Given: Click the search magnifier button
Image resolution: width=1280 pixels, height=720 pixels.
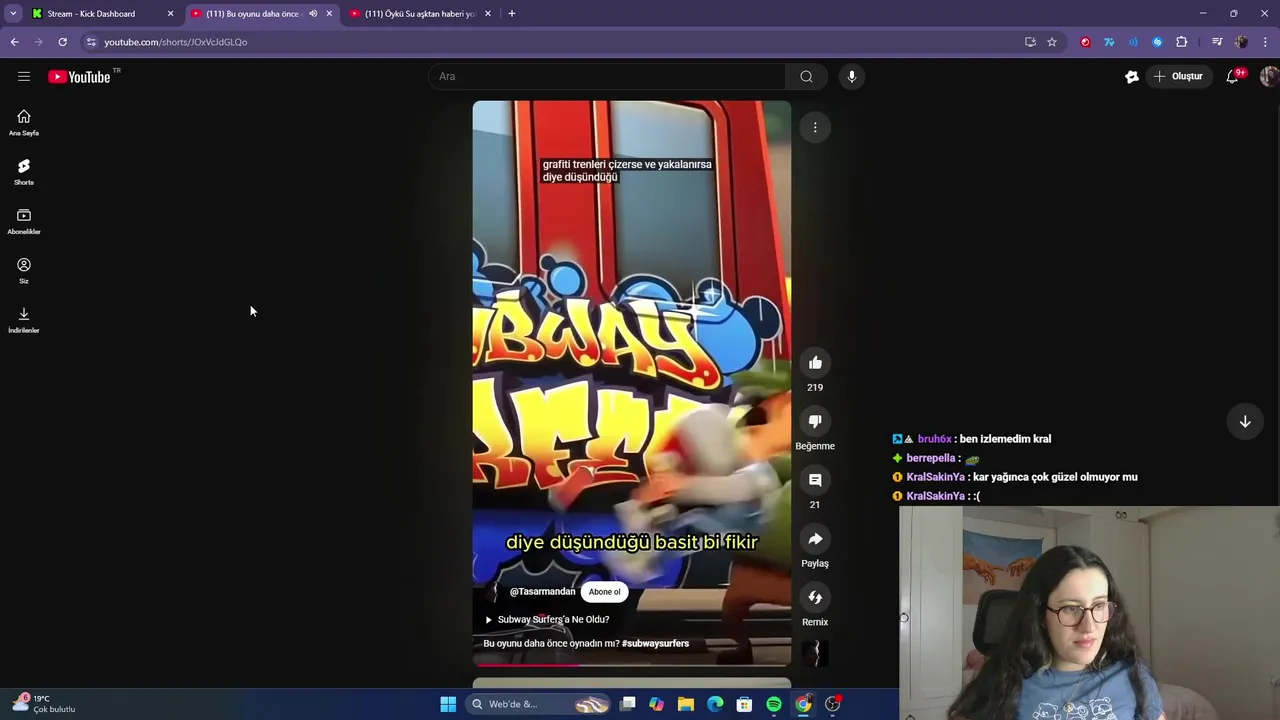Looking at the screenshot, I should tap(806, 76).
